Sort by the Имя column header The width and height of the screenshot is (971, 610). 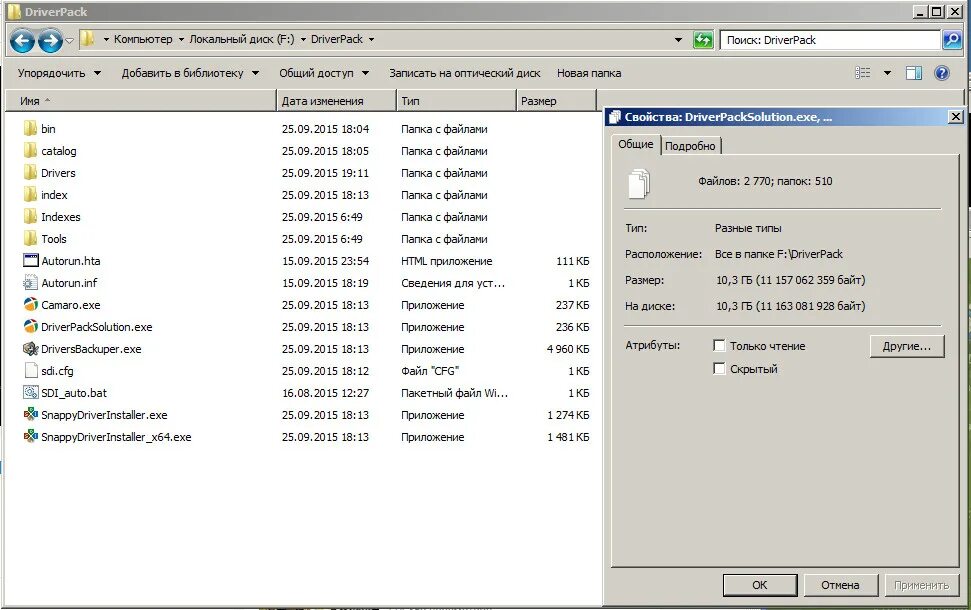pyautogui.click(x=141, y=101)
